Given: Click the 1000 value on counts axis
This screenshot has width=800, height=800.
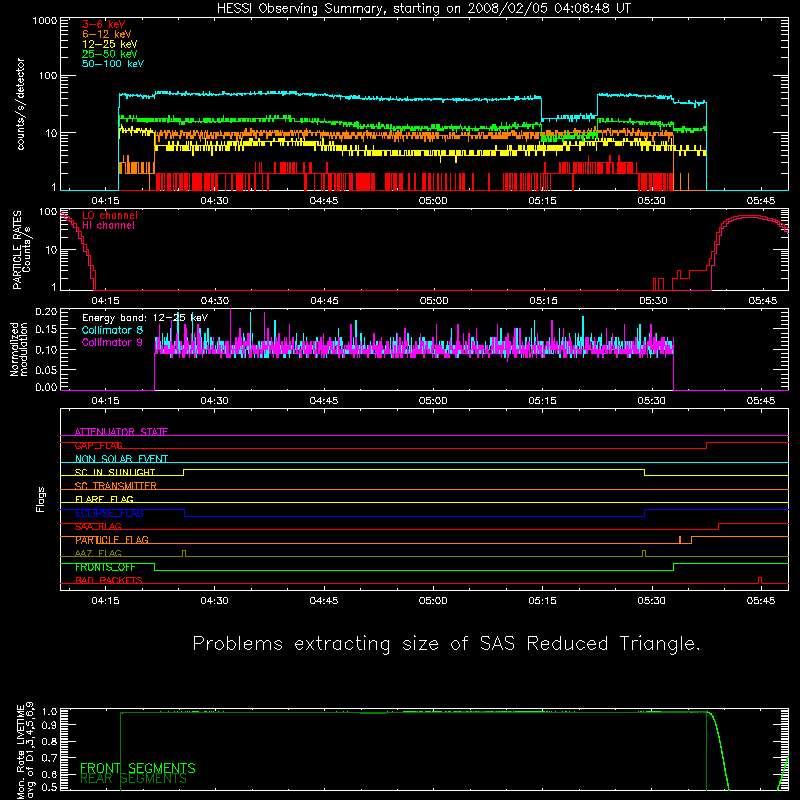Looking at the screenshot, I should pos(45,21).
